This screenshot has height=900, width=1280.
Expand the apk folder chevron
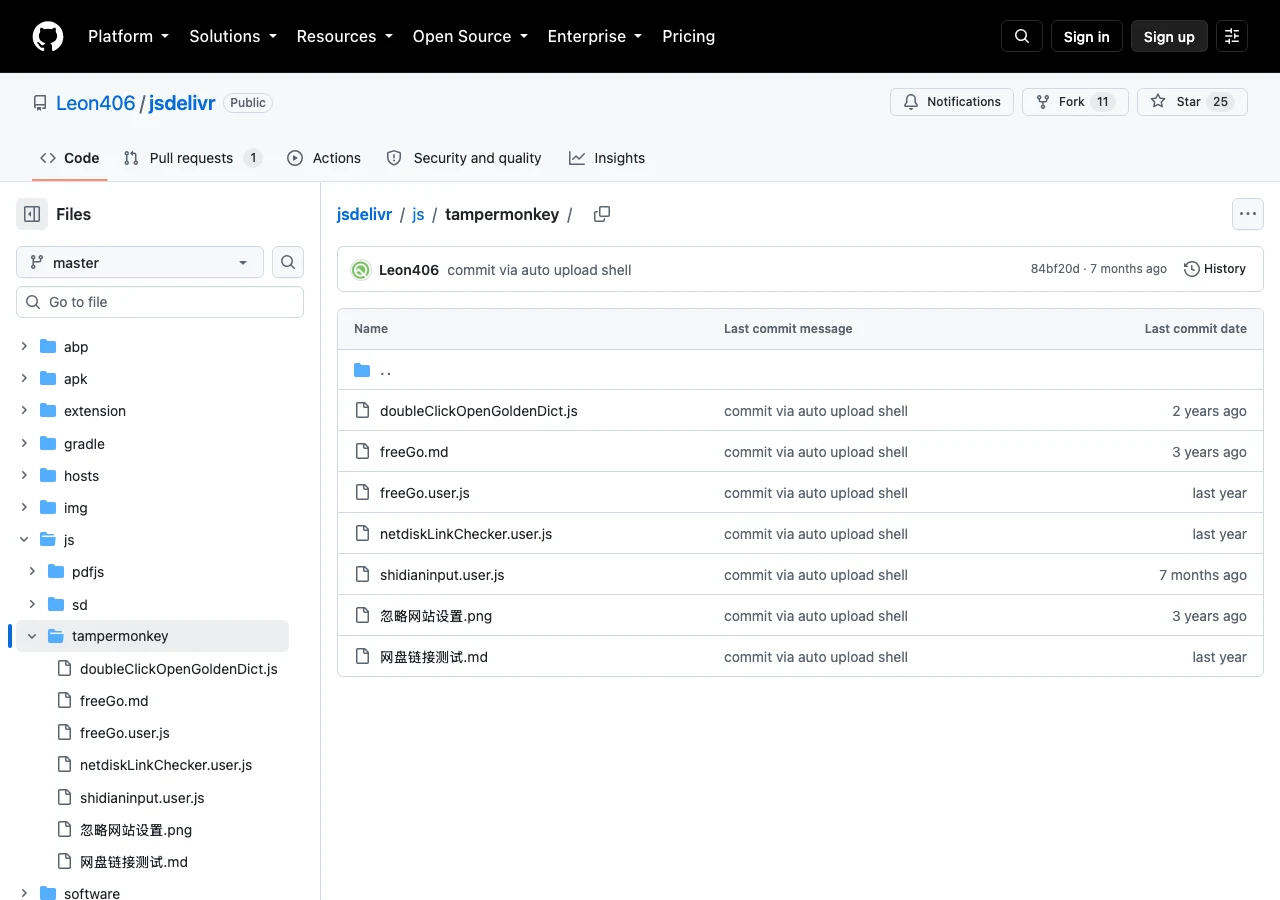tap(24, 379)
